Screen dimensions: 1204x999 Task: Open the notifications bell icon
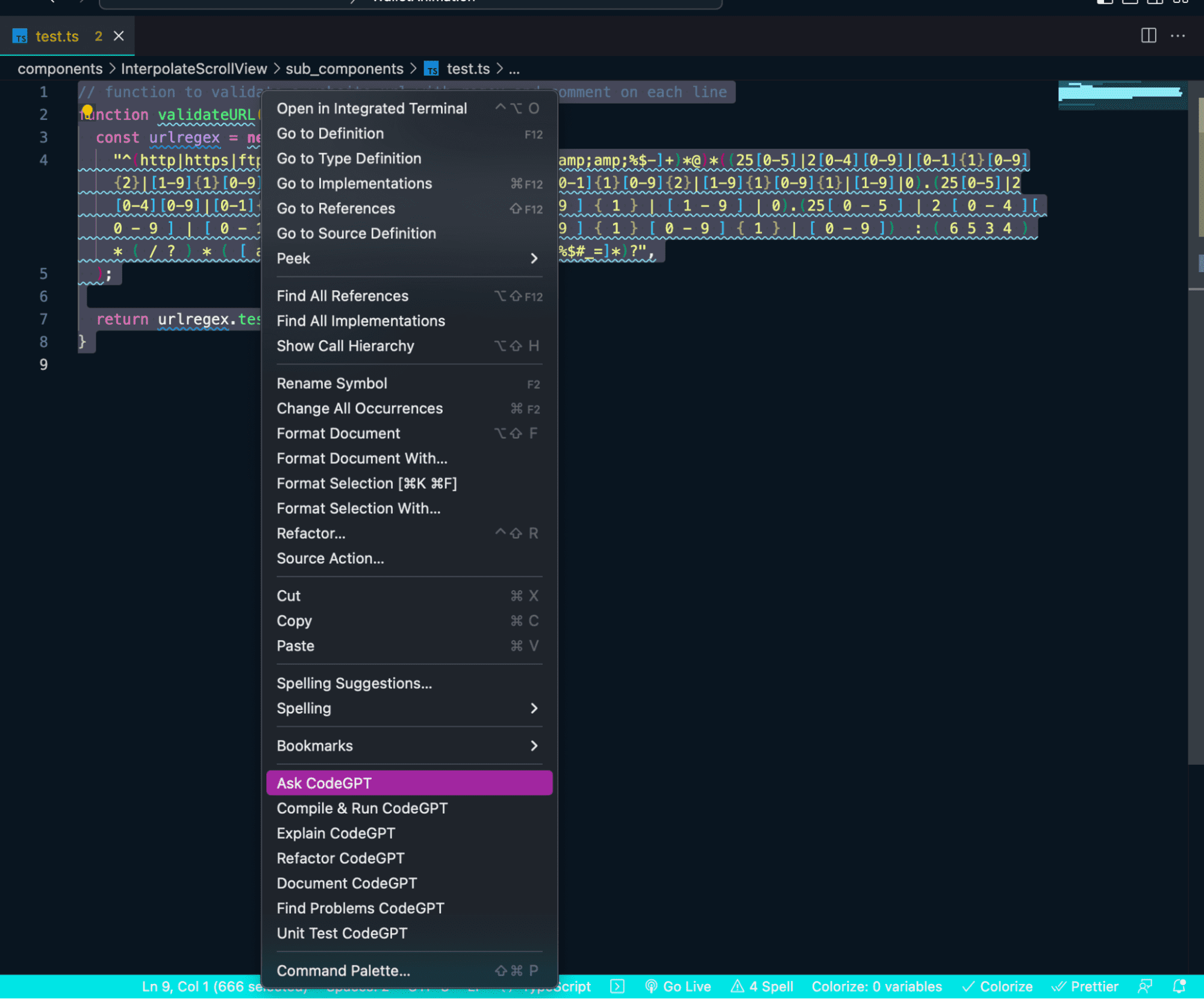tap(1179, 987)
